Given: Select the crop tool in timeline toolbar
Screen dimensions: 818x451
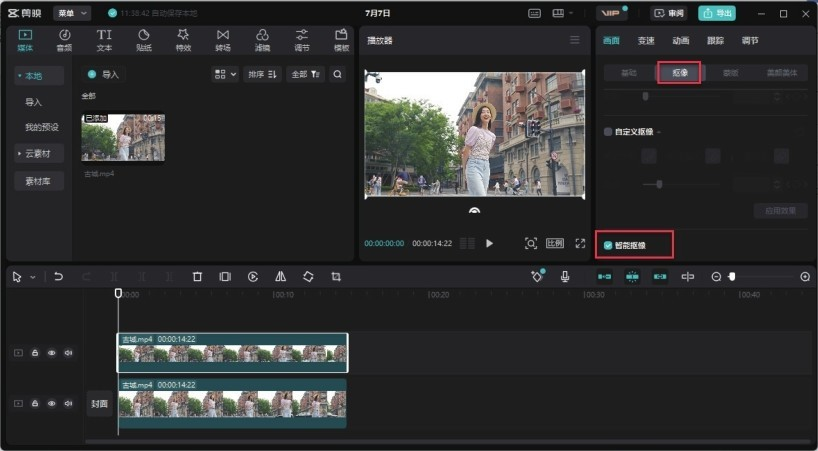Looking at the screenshot, I should [336, 277].
